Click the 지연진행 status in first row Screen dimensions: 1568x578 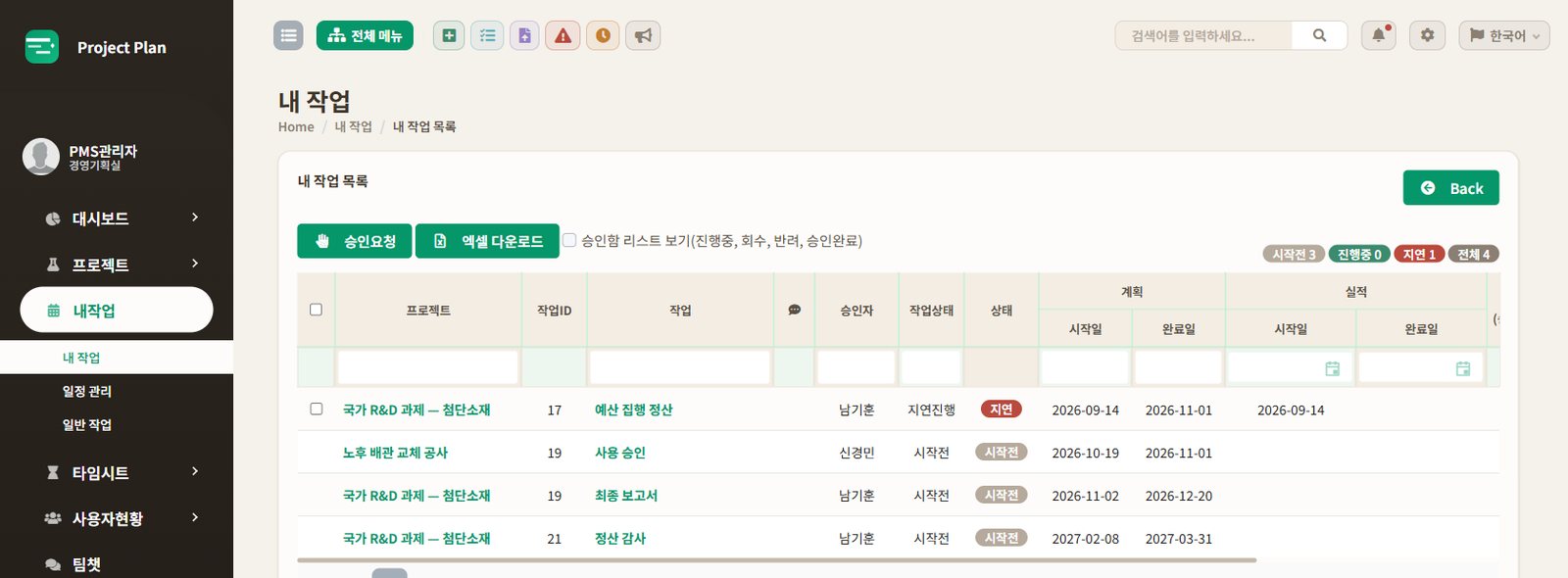931,409
